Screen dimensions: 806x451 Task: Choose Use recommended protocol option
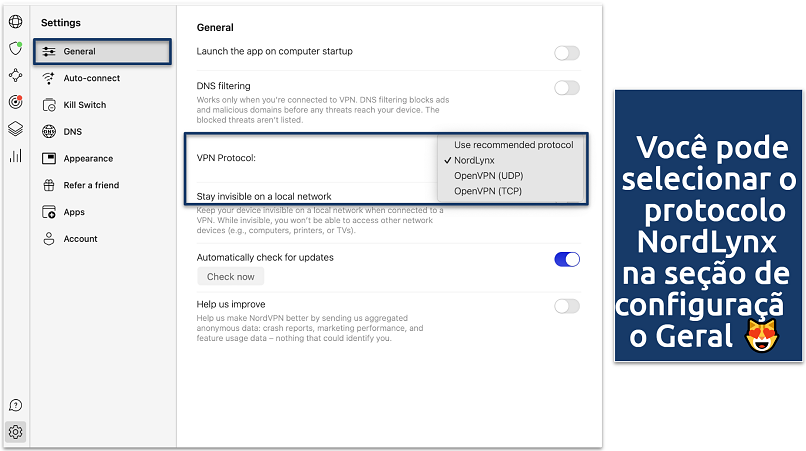pyautogui.click(x=513, y=145)
